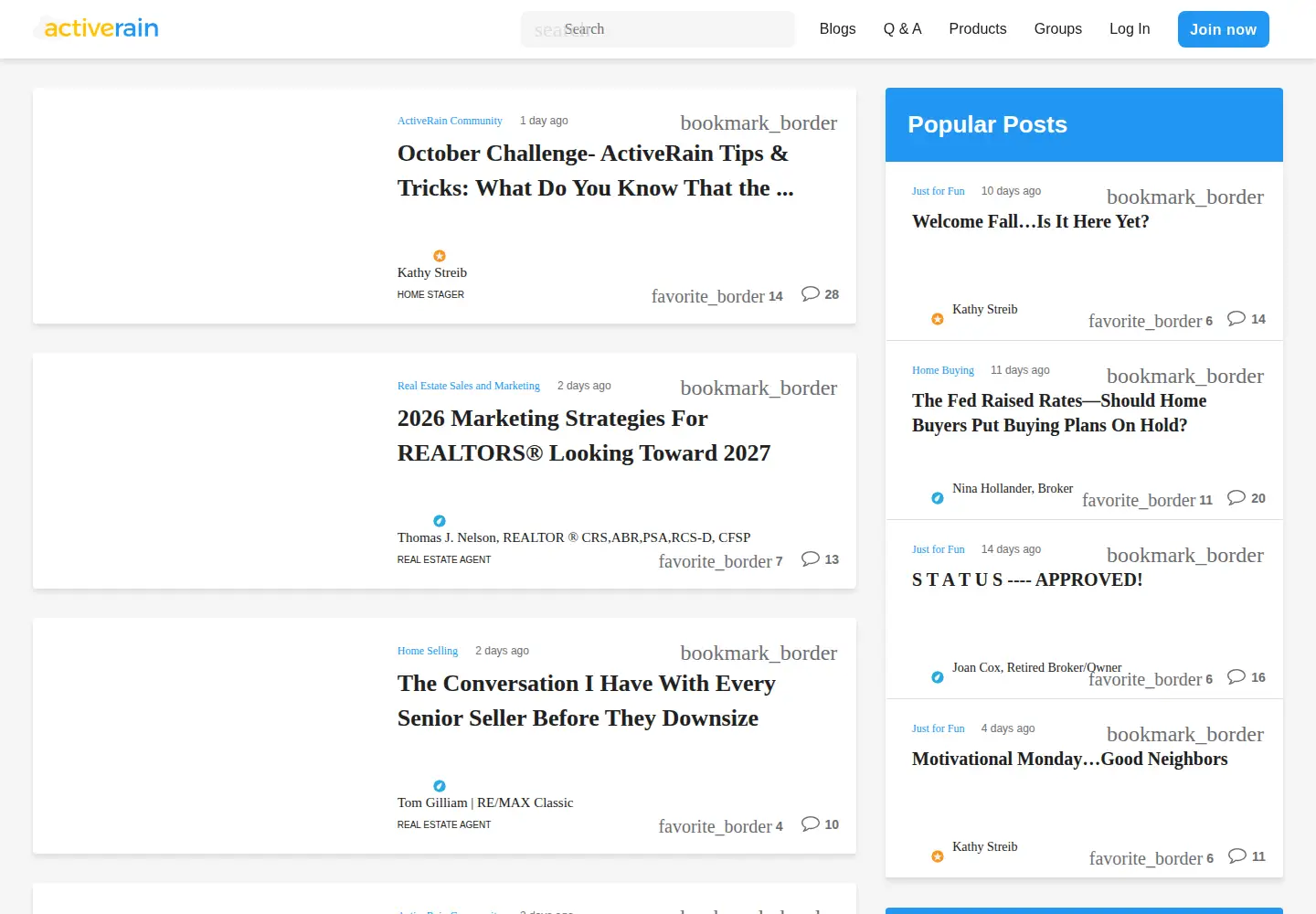Open the 2026 Marketing Strategies For REALTORS post
1316x914 pixels.
coord(584,436)
